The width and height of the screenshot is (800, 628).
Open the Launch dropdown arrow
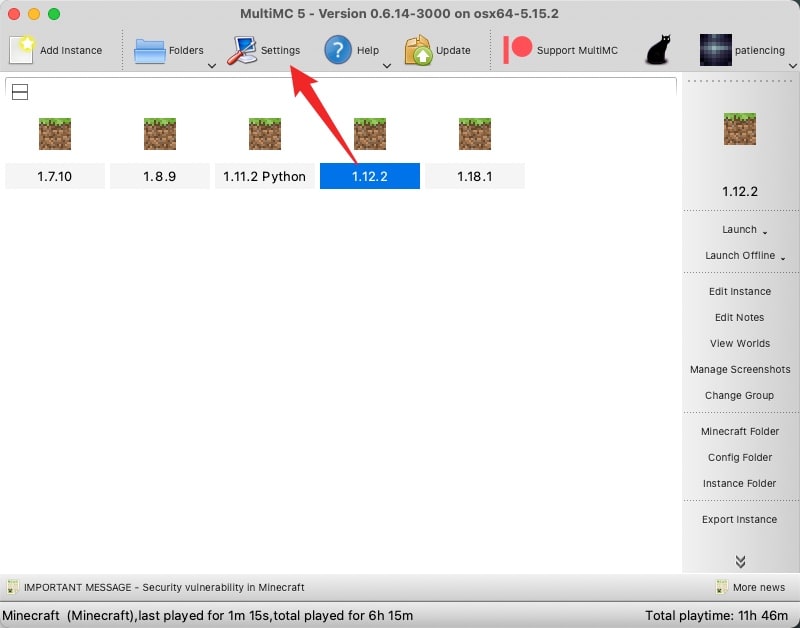pos(765,233)
